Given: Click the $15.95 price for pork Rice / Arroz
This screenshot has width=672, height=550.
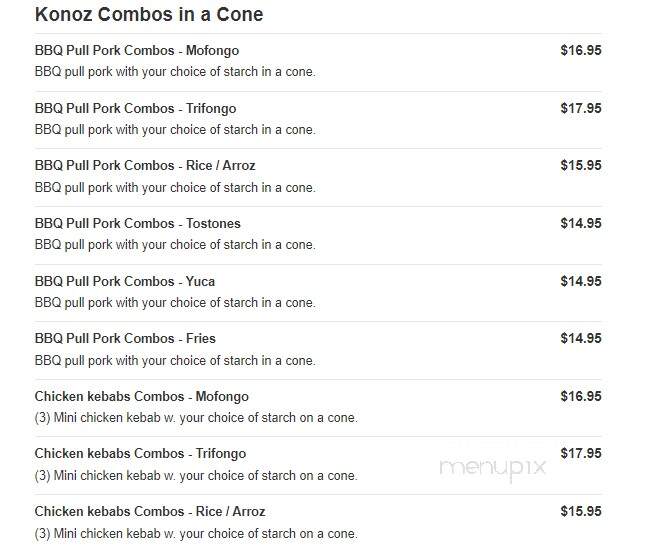Looking at the screenshot, I should click(x=581, y=165).
